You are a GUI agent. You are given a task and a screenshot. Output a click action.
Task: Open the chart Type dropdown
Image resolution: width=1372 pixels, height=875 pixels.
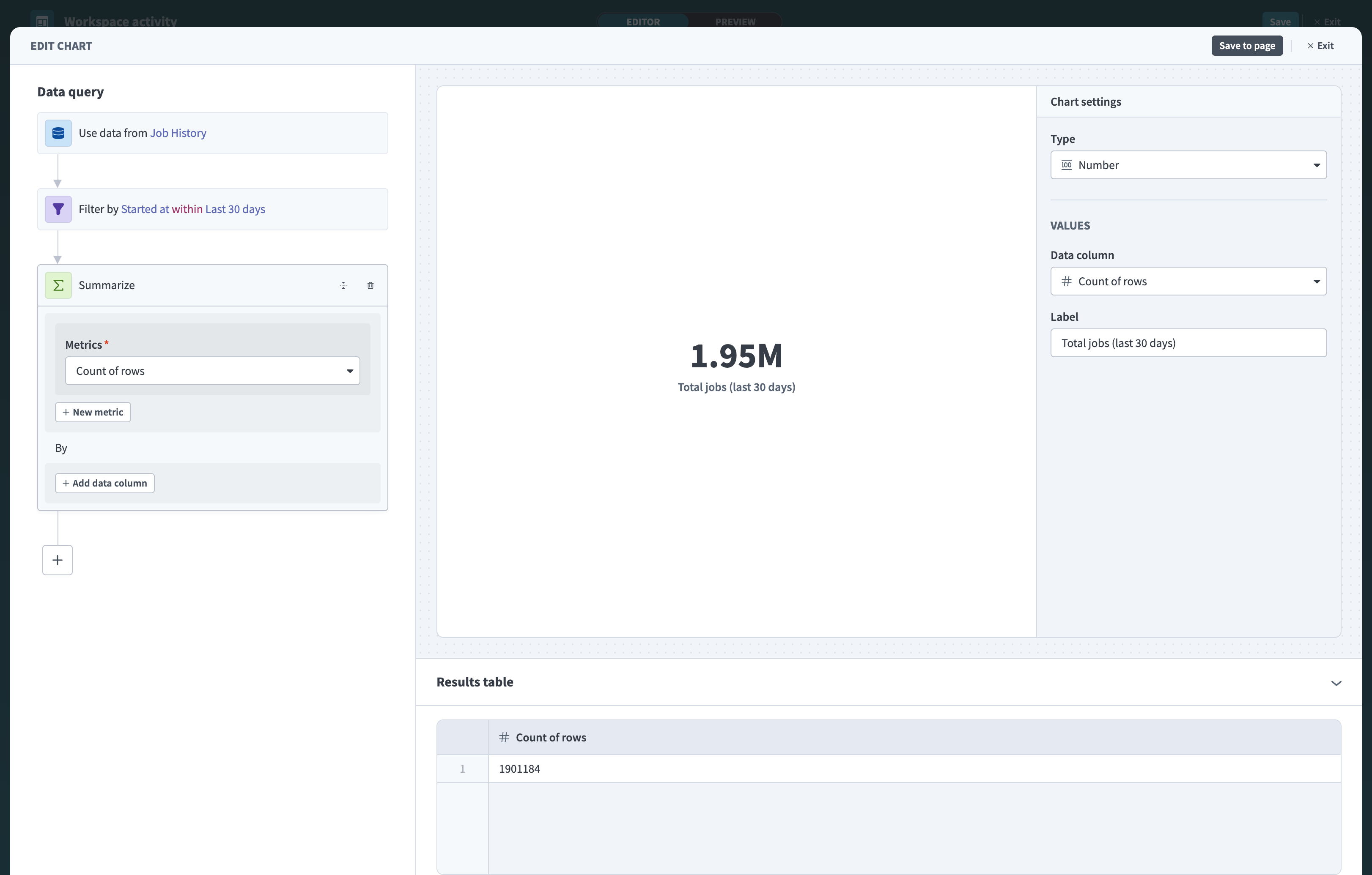coord(1188,165)
